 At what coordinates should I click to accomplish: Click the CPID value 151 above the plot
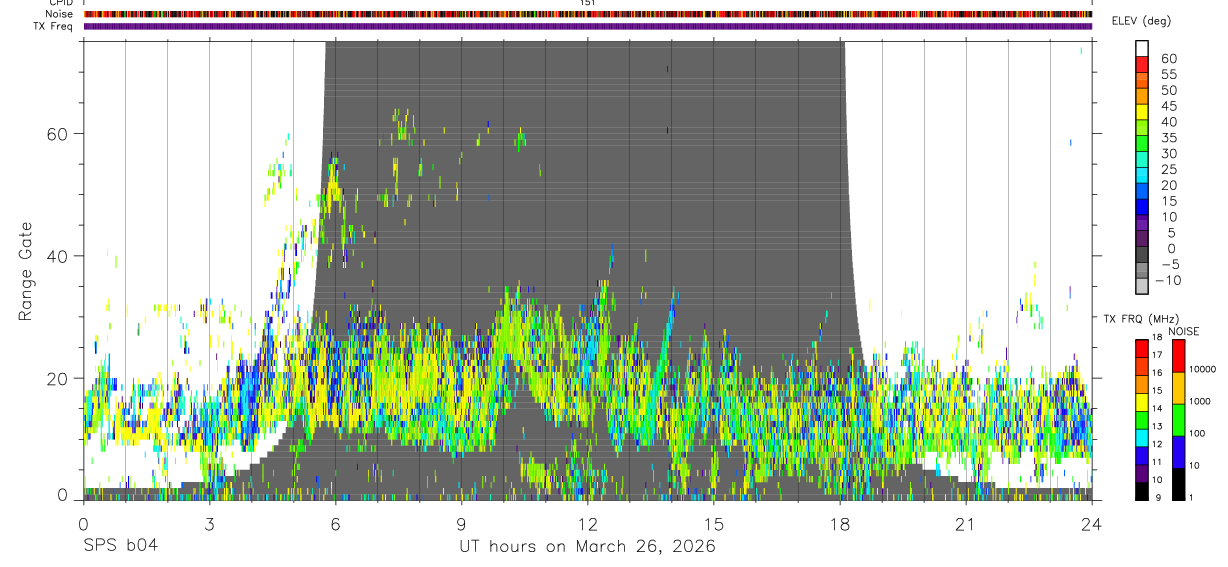click(x=587, y=3)
